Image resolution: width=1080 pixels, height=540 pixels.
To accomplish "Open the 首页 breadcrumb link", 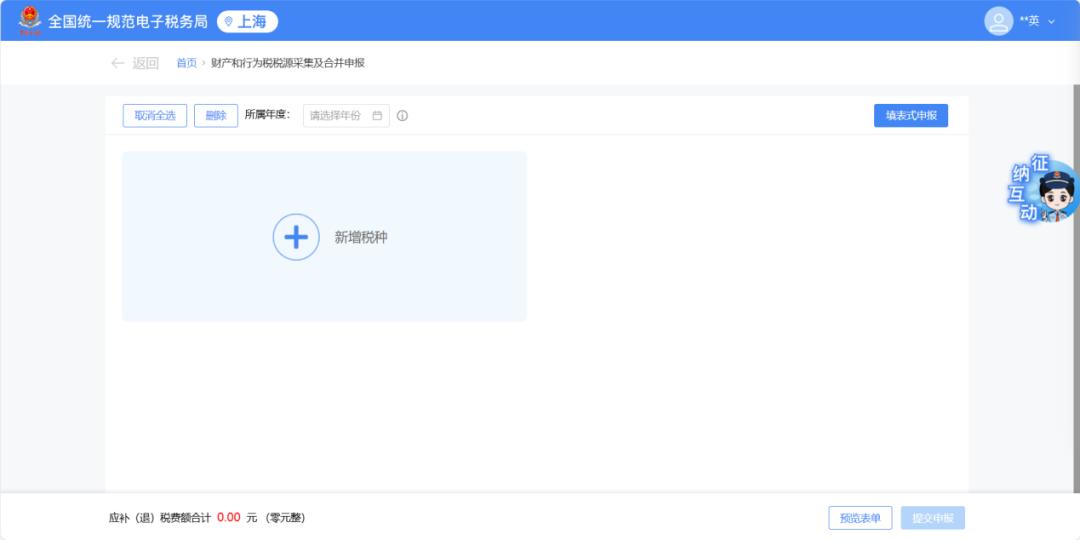I will (x=186, y=63).
